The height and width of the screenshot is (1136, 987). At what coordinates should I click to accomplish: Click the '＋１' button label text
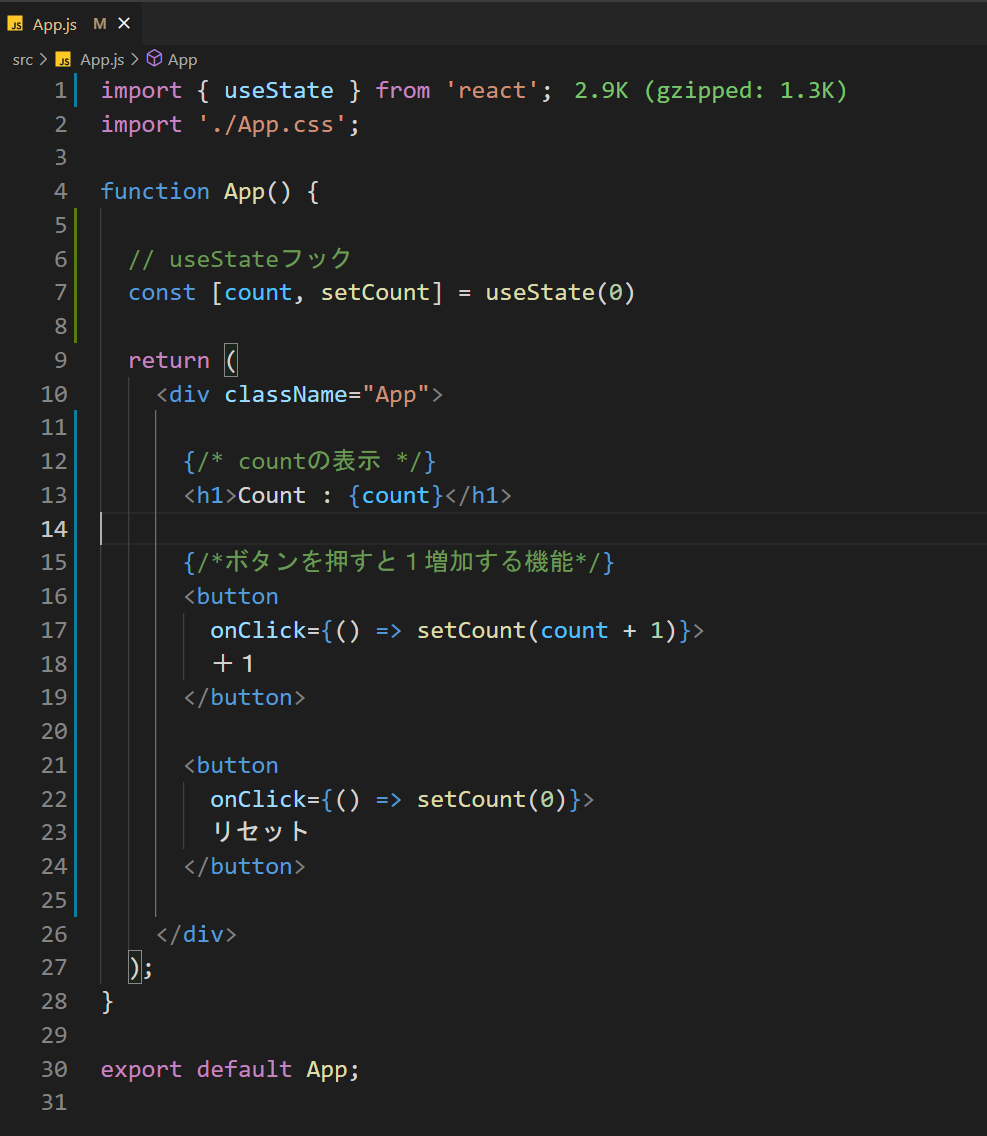coord(233,664)
